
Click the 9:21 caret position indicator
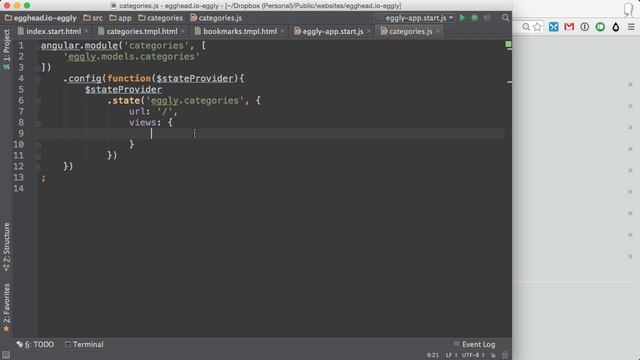(433, 356)
